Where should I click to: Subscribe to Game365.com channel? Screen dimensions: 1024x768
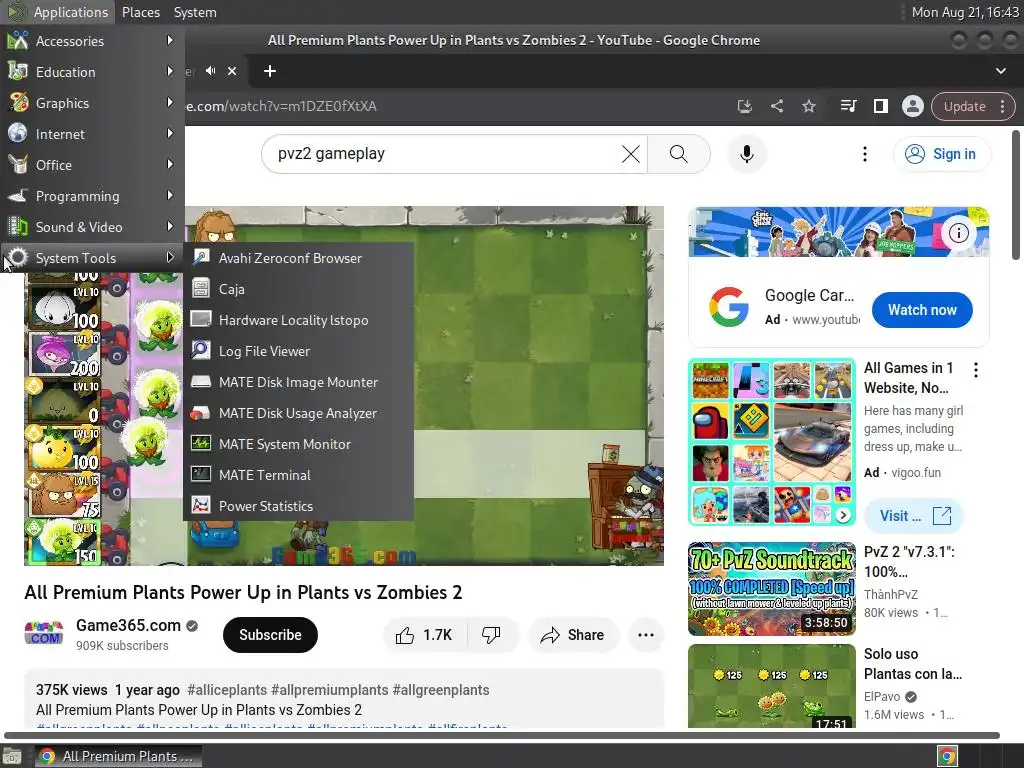[270, 635]
